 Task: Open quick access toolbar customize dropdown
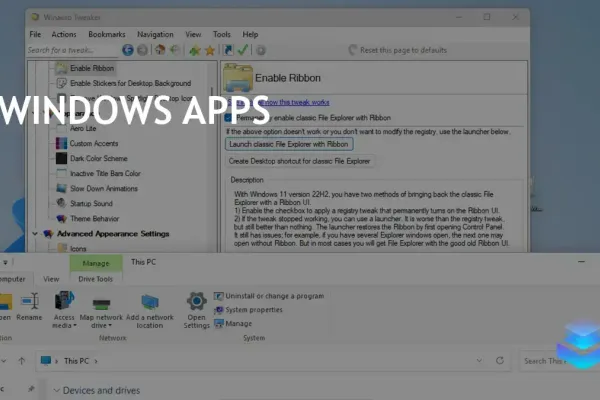[x=5, y=263]
